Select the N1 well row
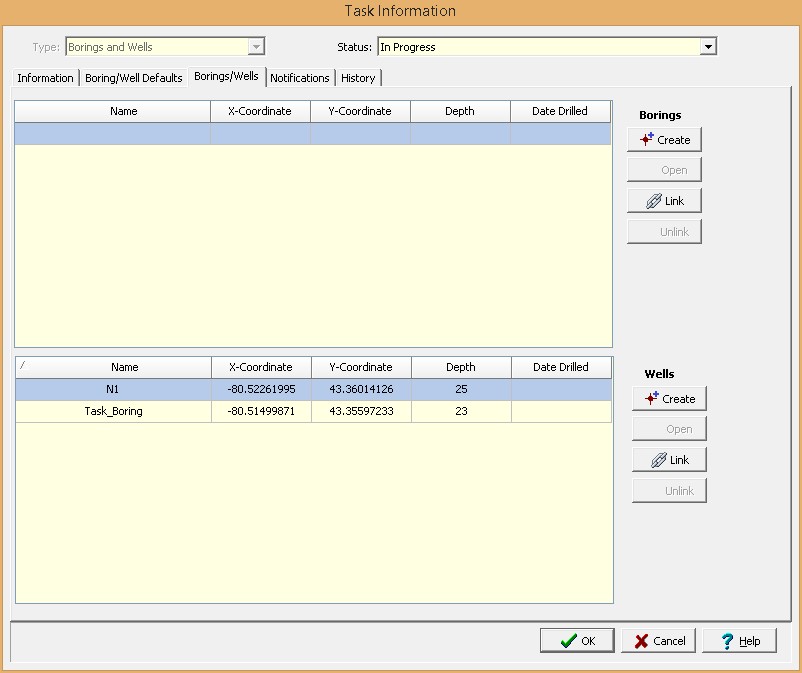Viewport: 802px width, 673px height. [112, 389]
